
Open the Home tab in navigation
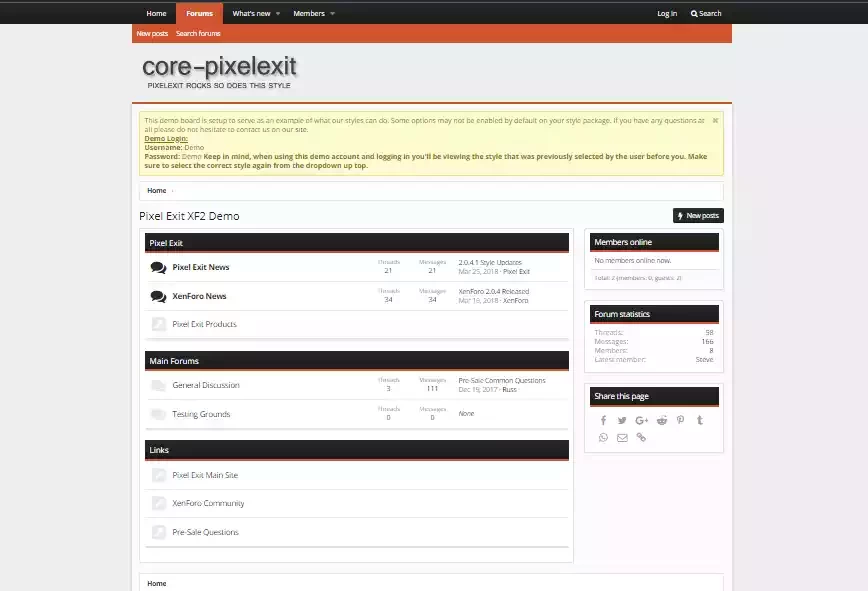[x=156, y=13]
